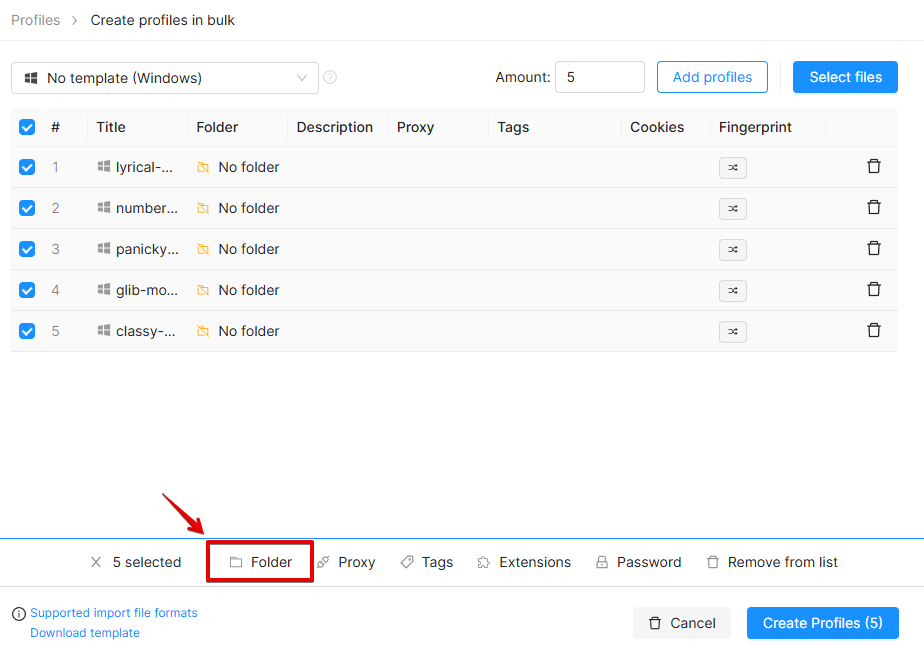Click the Windows icon next to glib-mo title

coord(104,289)
